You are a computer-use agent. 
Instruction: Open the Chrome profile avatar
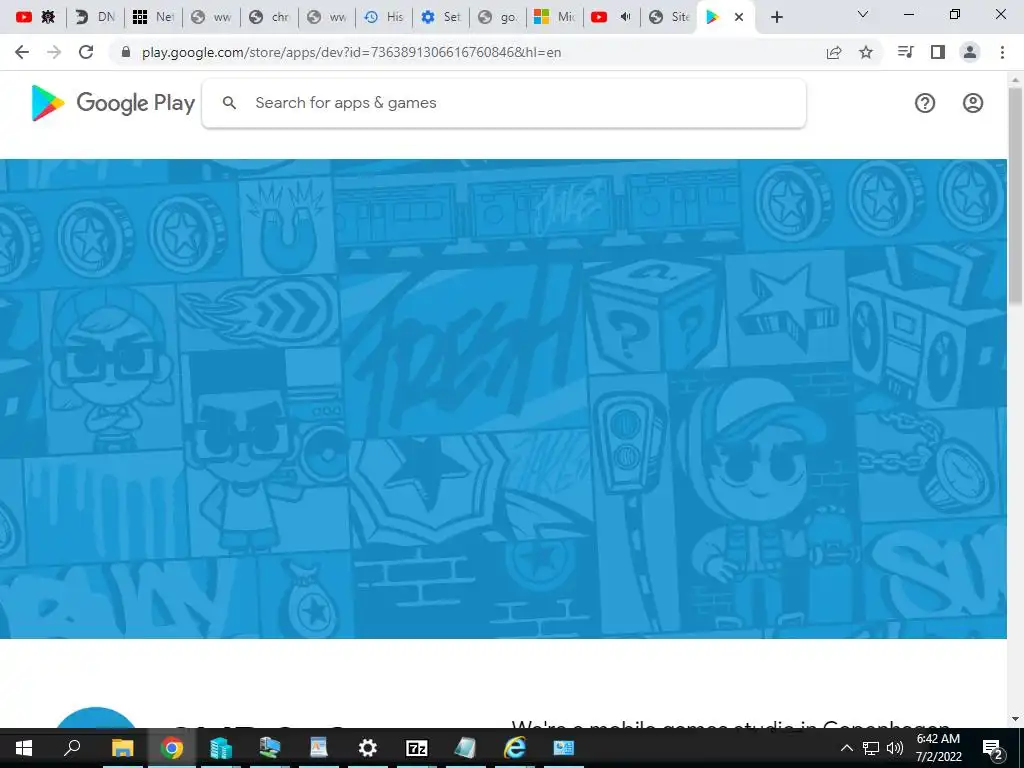click(x=970, y=52)
